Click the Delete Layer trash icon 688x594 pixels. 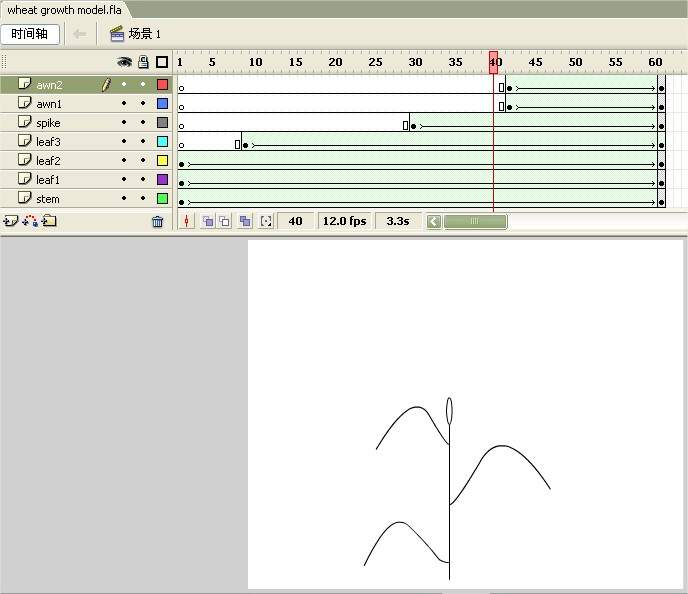(x=158, y=222)
